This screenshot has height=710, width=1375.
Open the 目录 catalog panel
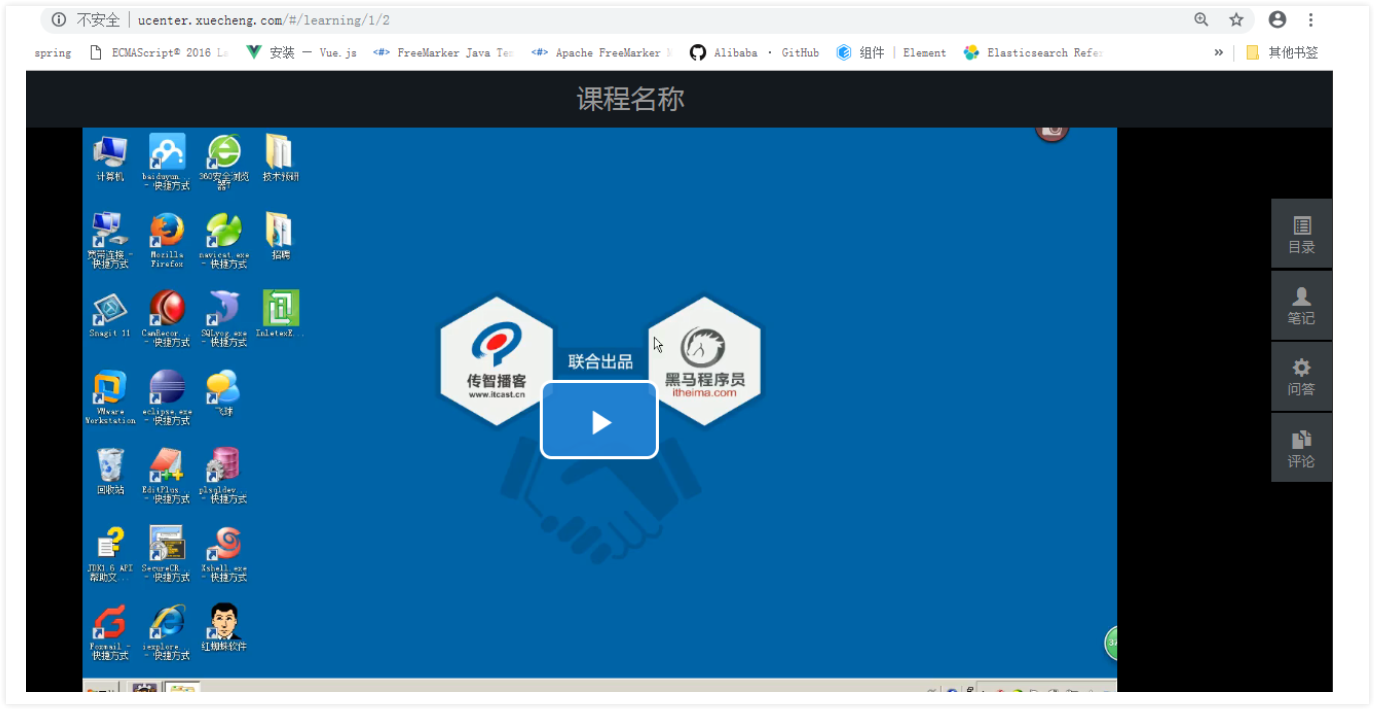point(1301,234)
